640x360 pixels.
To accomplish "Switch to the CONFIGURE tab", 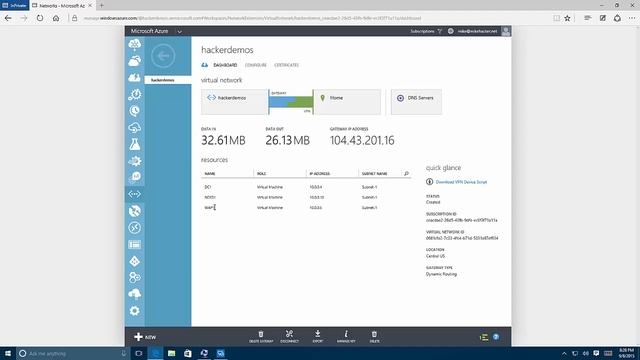I will point(256,65).
